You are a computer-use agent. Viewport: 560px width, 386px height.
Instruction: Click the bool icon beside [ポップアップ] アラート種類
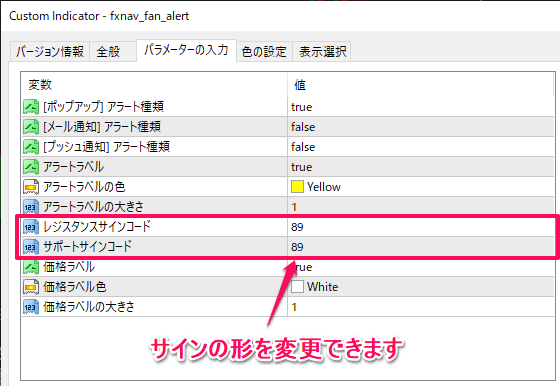[x=31, y=107]
